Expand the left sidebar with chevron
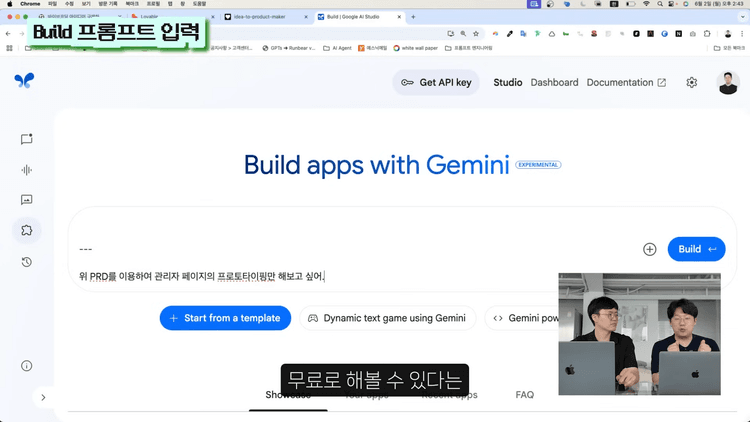This screenshot has width=750, height=422. pos(43,397)
